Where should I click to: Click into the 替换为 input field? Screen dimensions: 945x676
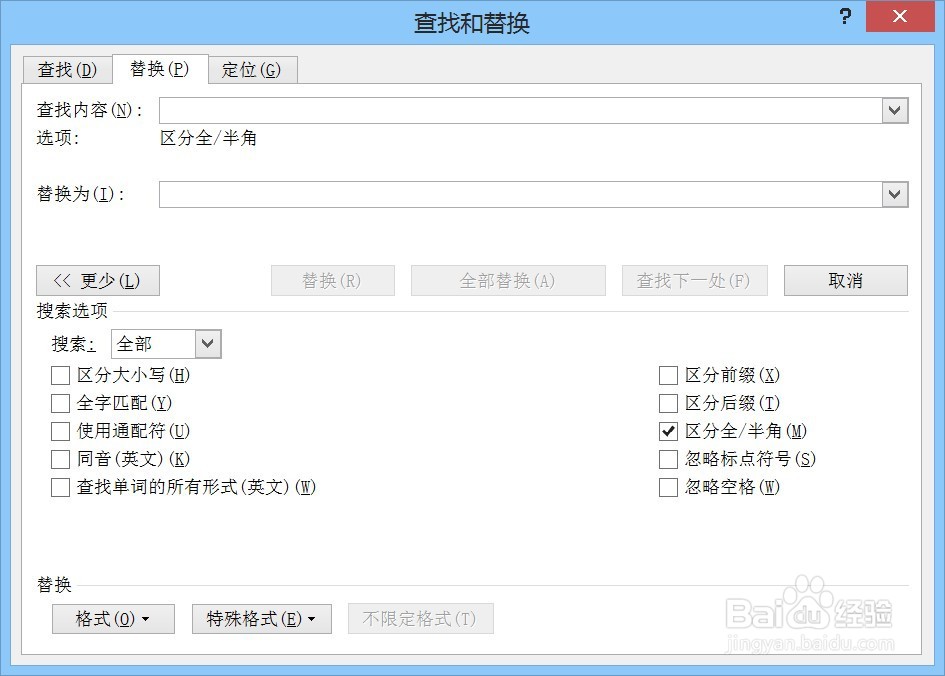coord(521,195)
